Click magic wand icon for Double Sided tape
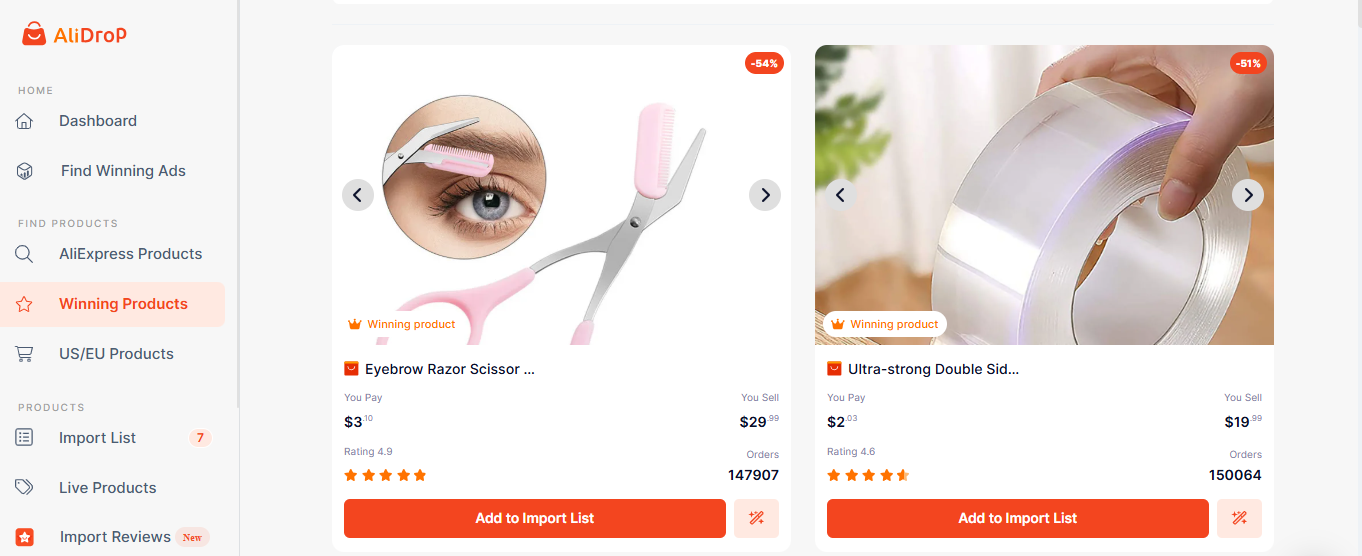The image size is (1362, 556). pyautogui.click(x=1239, y=518)
